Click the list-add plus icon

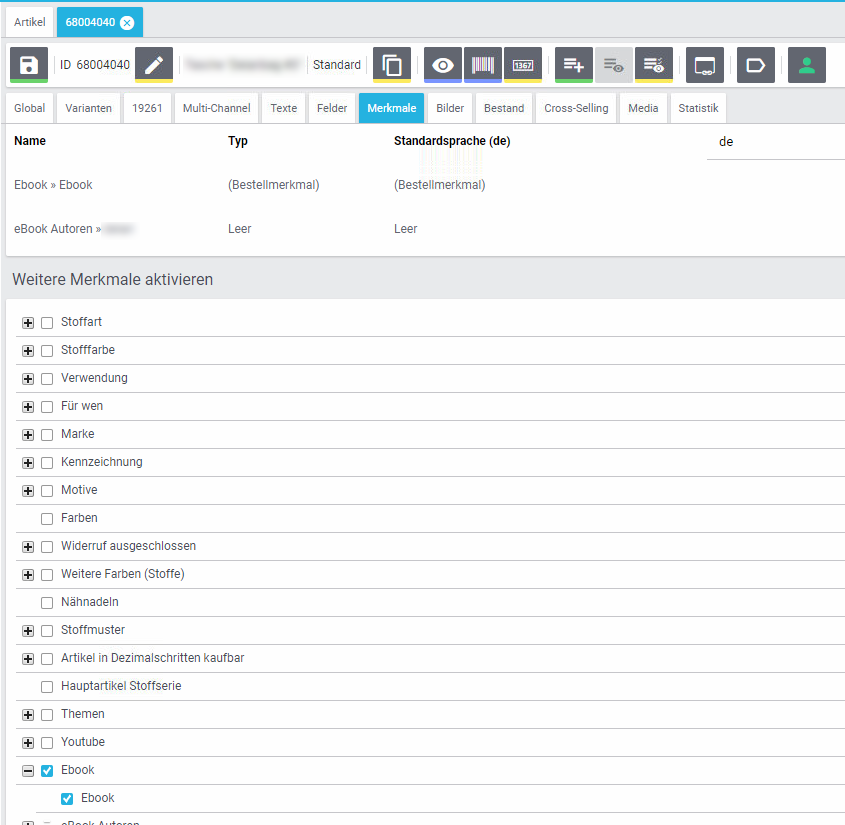point(574,65)
